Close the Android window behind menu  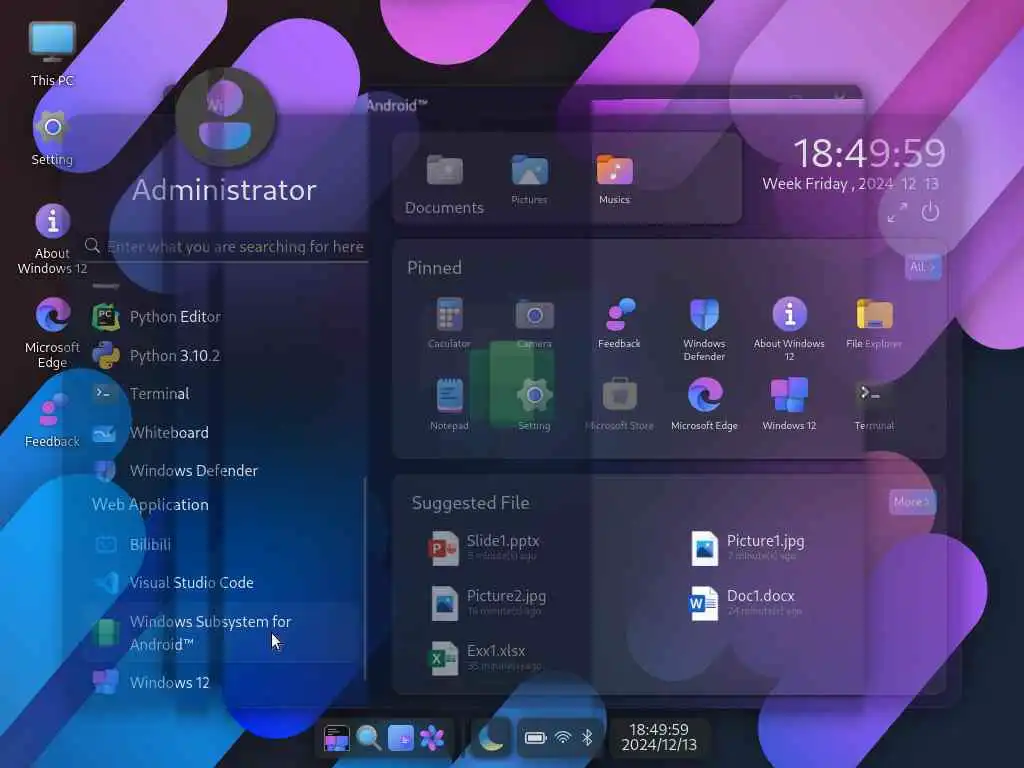[x=839, y=98]
